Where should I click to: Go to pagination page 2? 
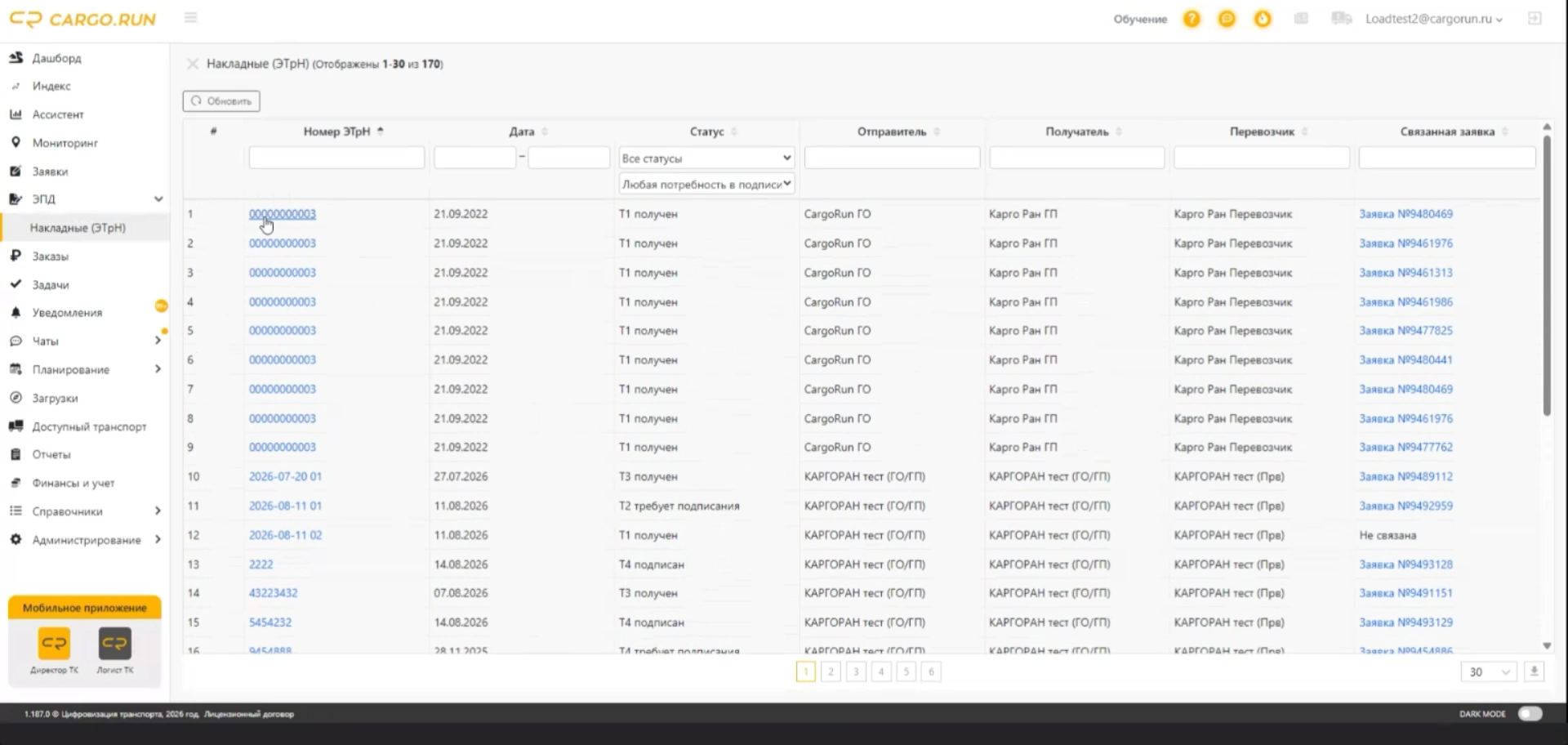point(831,671)
